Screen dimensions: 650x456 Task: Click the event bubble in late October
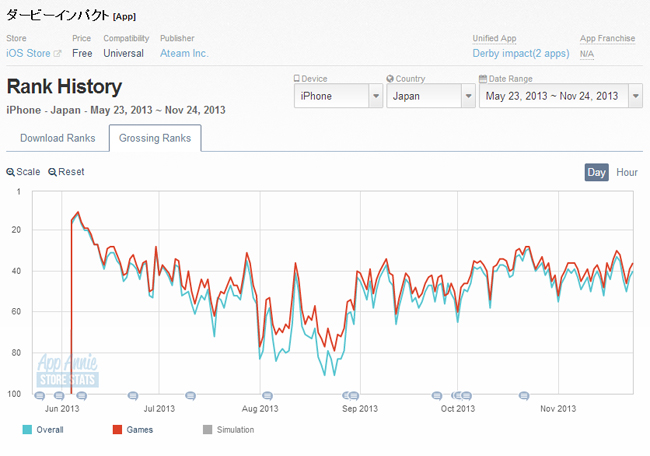tap(524, 396)
